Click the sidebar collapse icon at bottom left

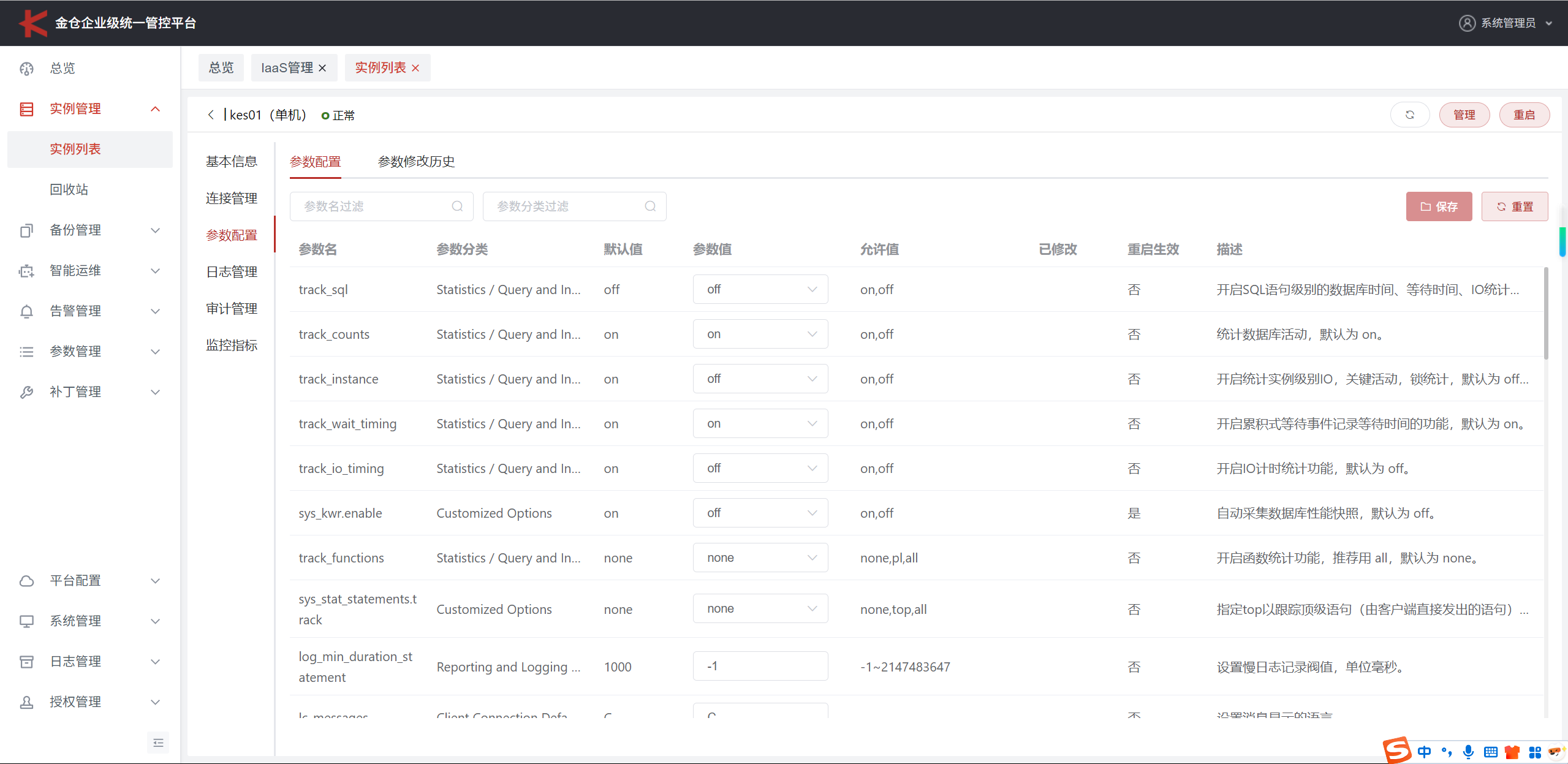pos(158,743)
